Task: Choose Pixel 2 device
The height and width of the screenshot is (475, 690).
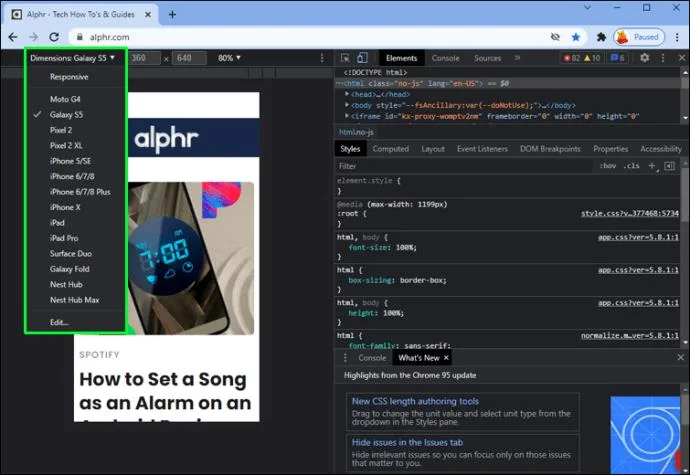Action: click(61, 130)
